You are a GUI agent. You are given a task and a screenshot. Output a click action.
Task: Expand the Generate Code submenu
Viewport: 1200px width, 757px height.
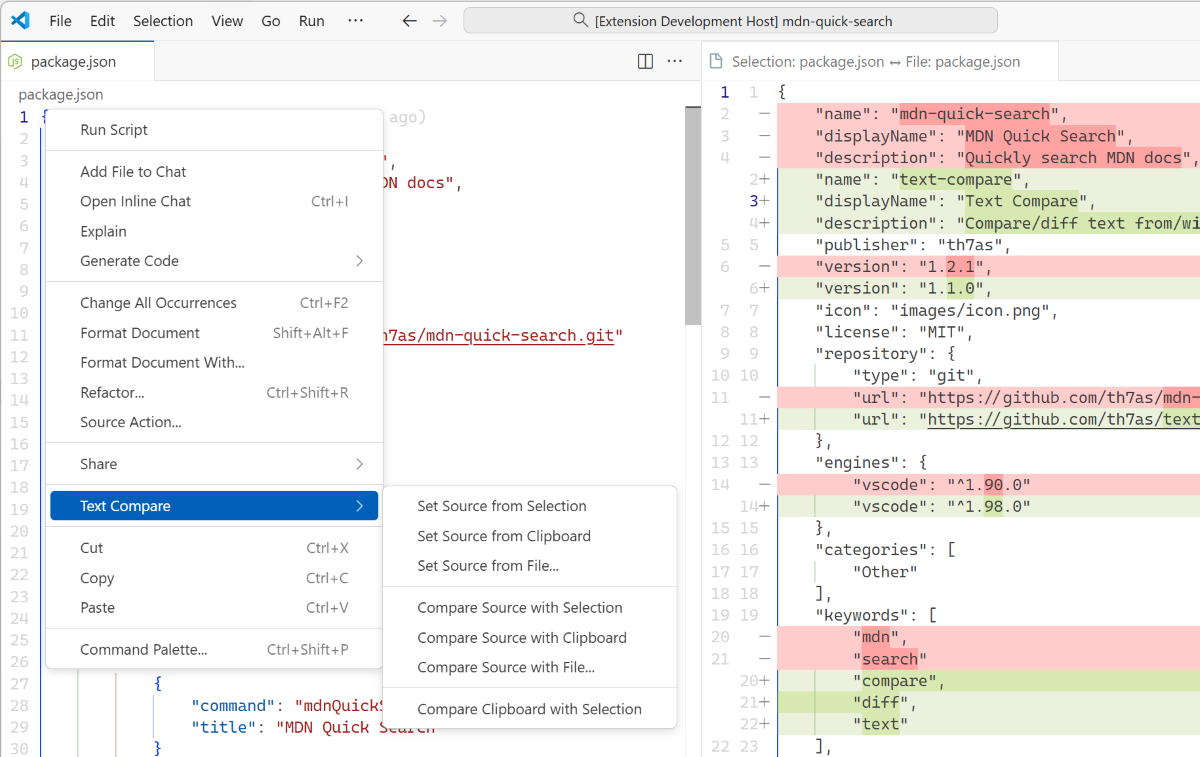click(x=214, y=261)
